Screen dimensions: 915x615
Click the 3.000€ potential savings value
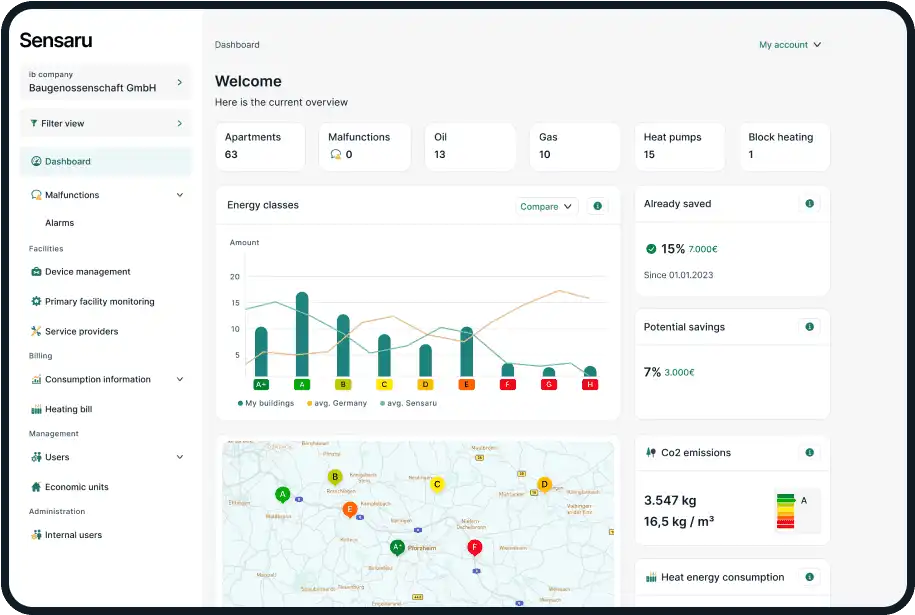680,372
